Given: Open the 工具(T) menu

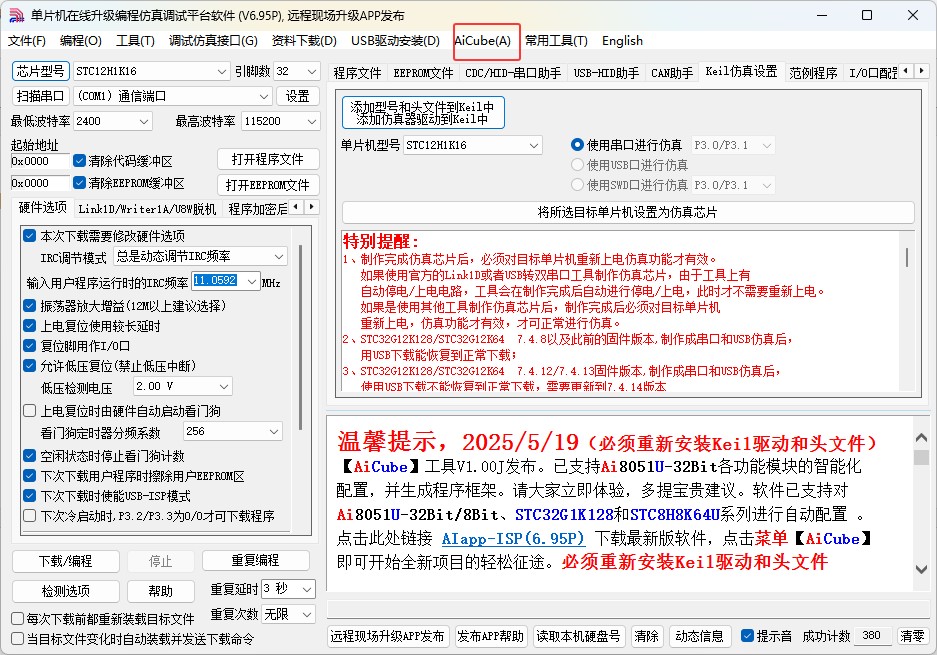Looking at the screenshot, I should point(135,41).
